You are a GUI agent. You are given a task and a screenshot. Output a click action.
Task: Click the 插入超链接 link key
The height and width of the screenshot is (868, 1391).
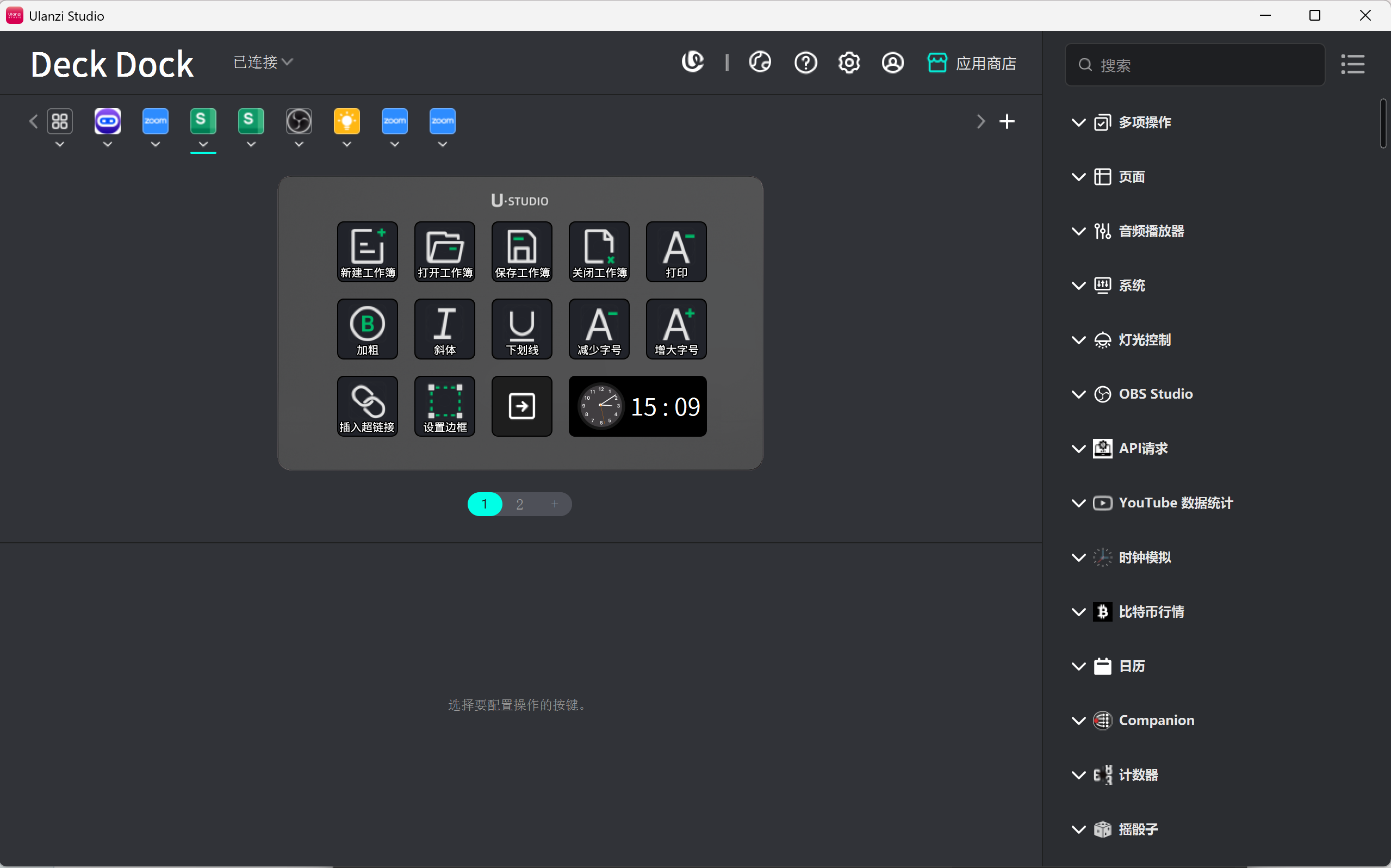[x=367, y=406]
